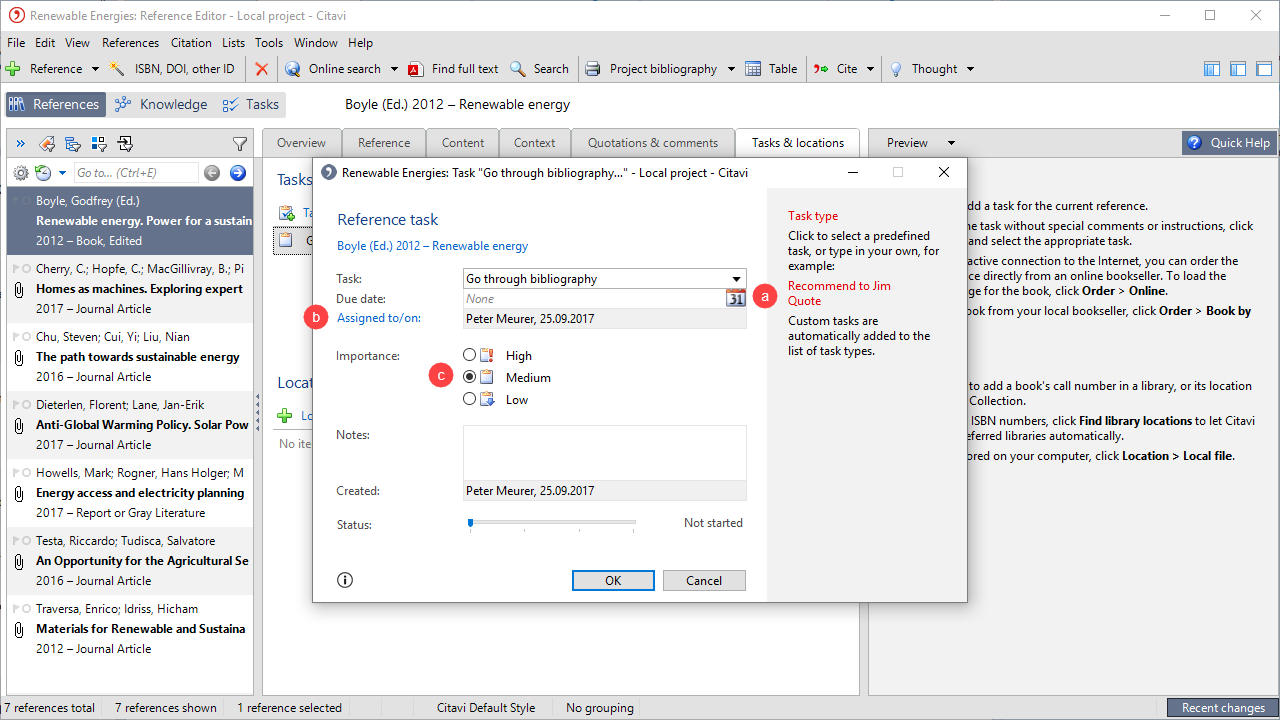Click the recently viewed history clock icon
The image size is (1280, 720).
(43, 173)
